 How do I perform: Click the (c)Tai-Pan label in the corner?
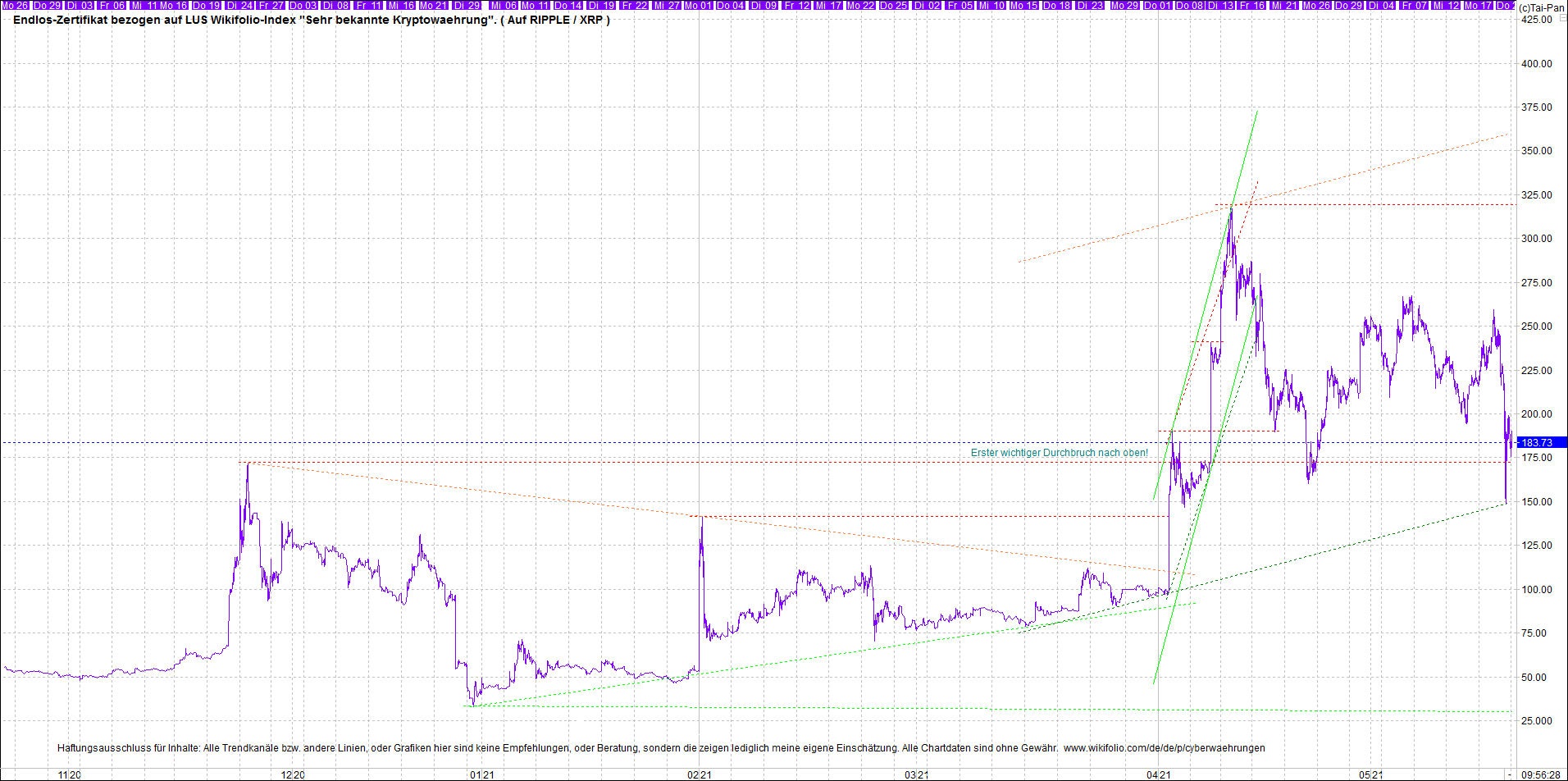tap(1541, 8)
